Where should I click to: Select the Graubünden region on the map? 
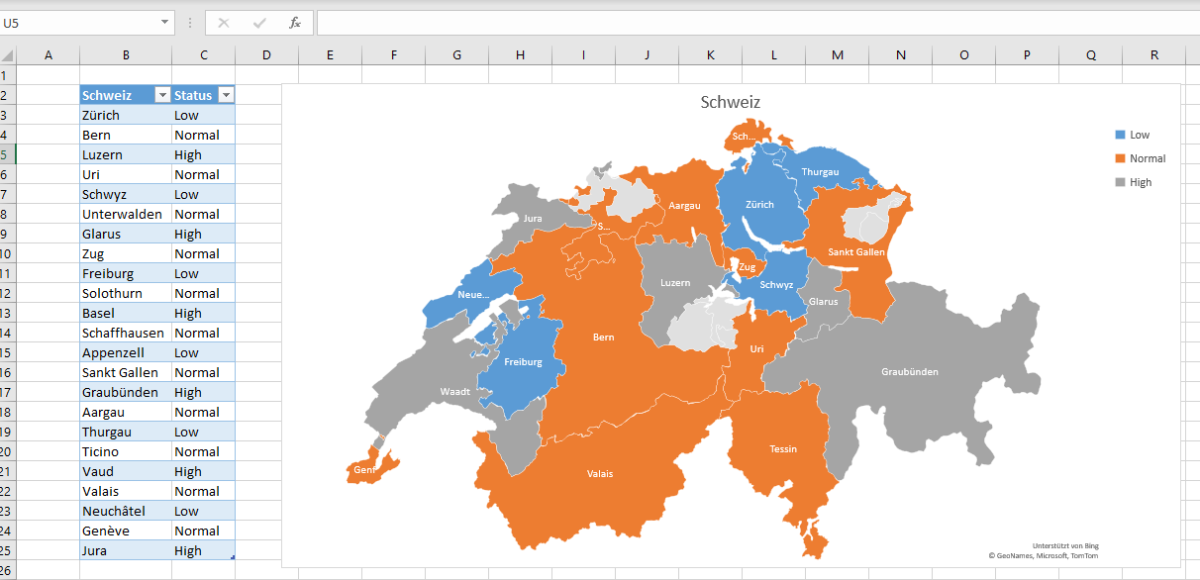tap(908, 371)
